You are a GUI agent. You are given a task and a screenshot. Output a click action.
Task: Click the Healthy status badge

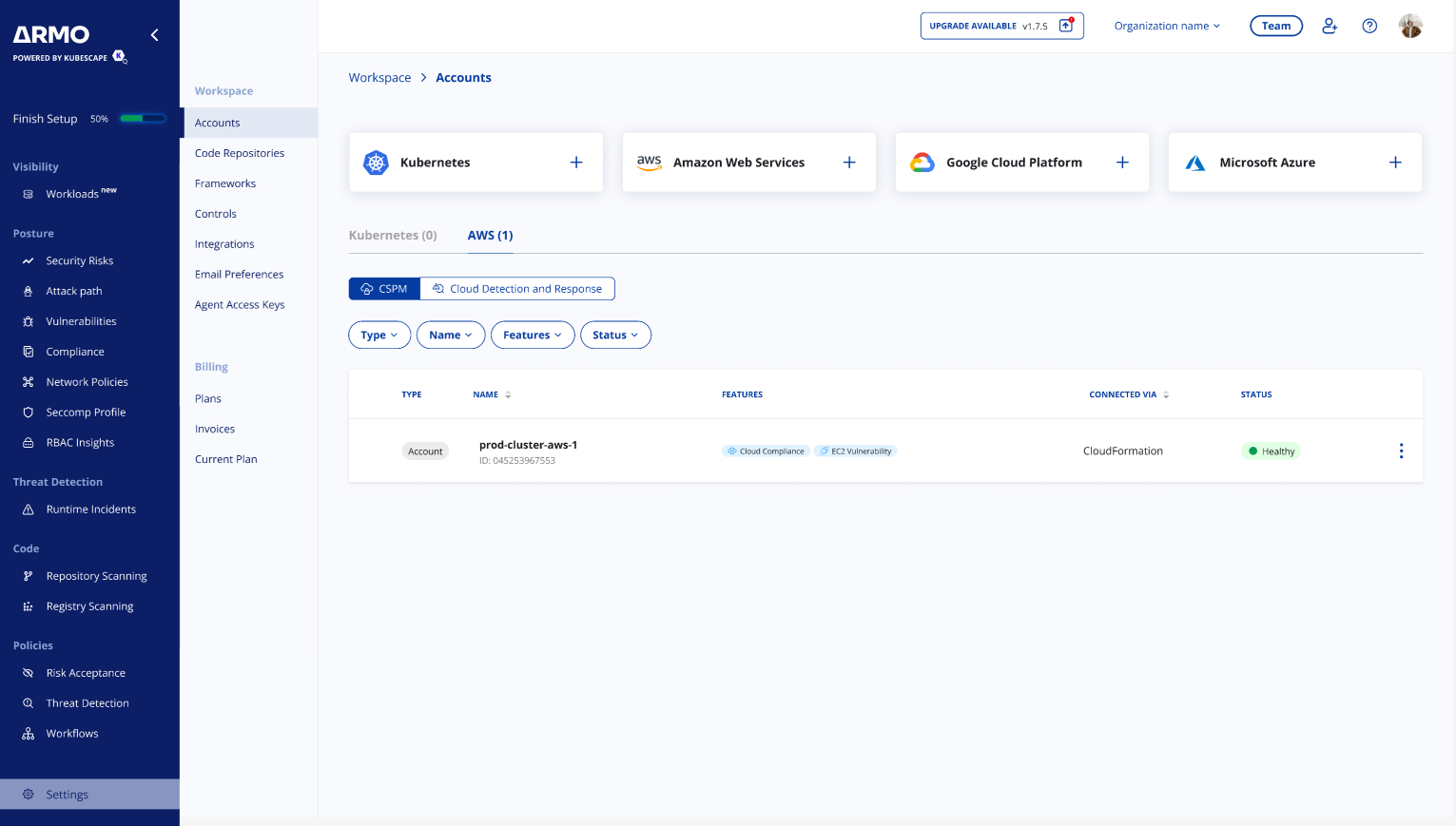tap(1272, 451)
